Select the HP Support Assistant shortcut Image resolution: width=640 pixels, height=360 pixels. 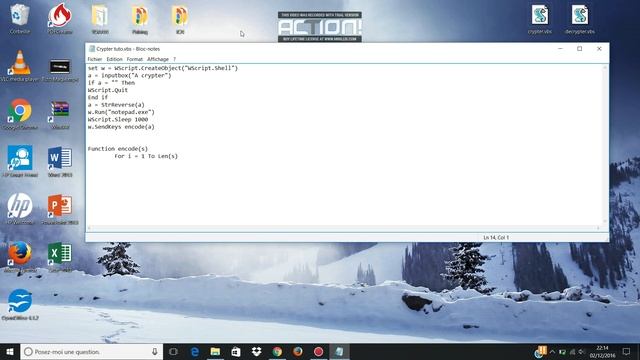pos(20,162)
